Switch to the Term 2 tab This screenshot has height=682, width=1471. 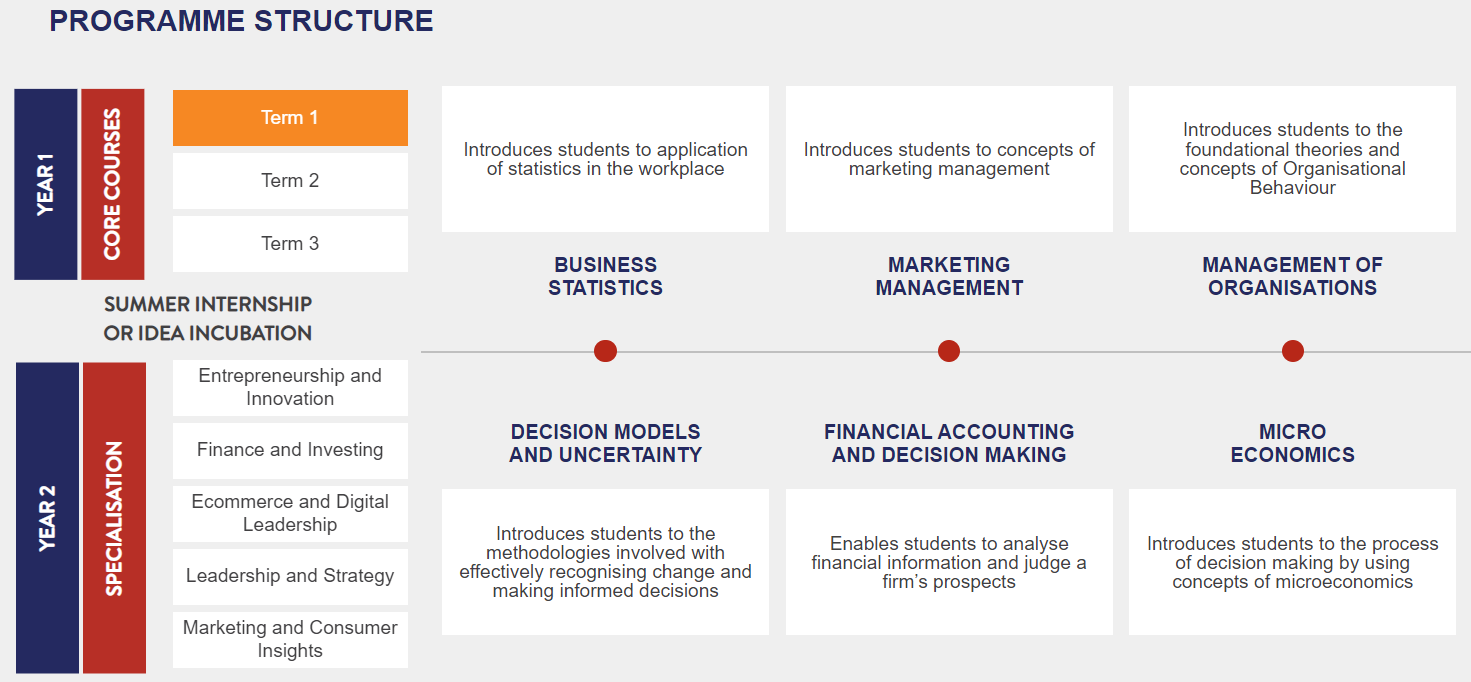[290, 181]
